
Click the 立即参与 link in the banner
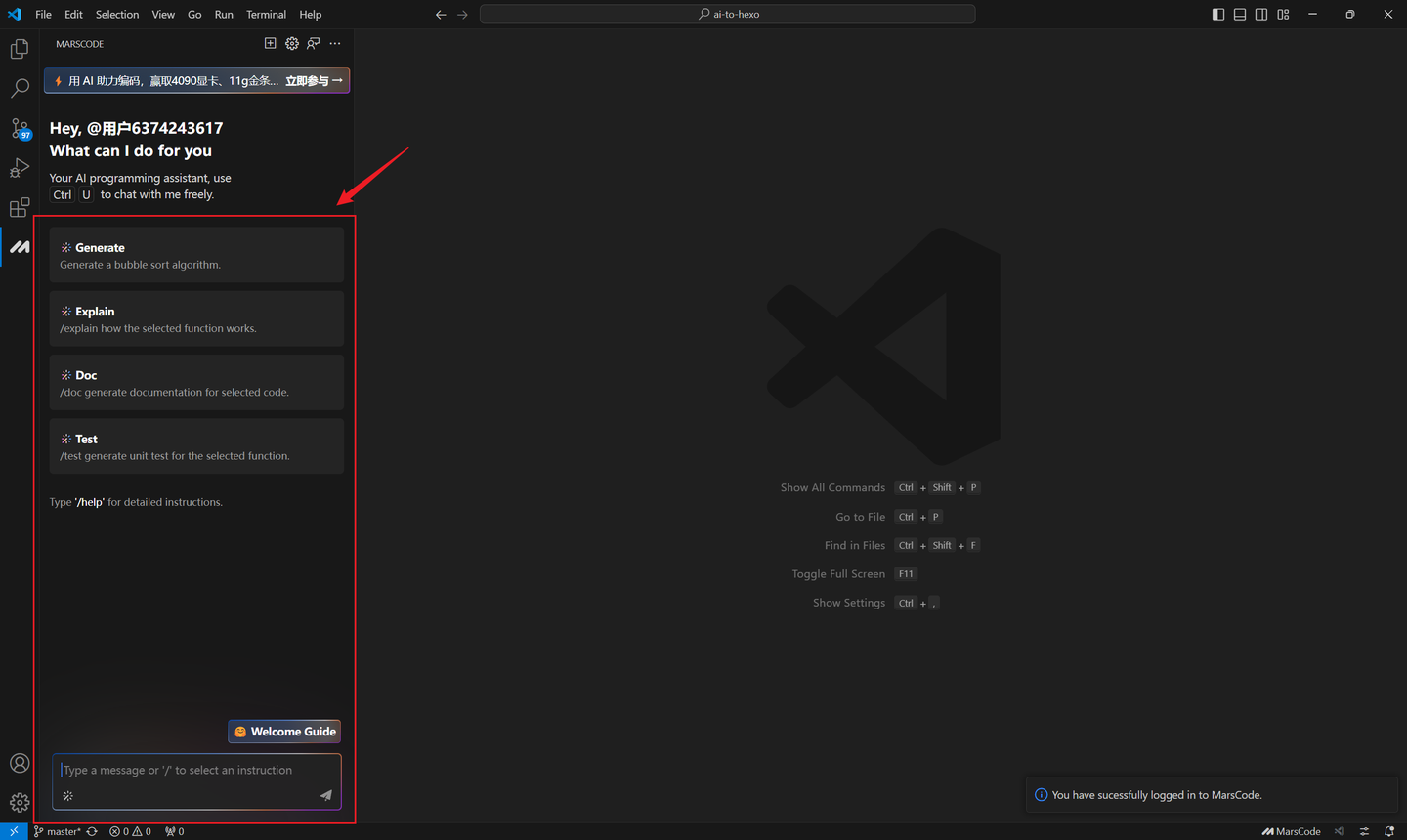(314, 81)
